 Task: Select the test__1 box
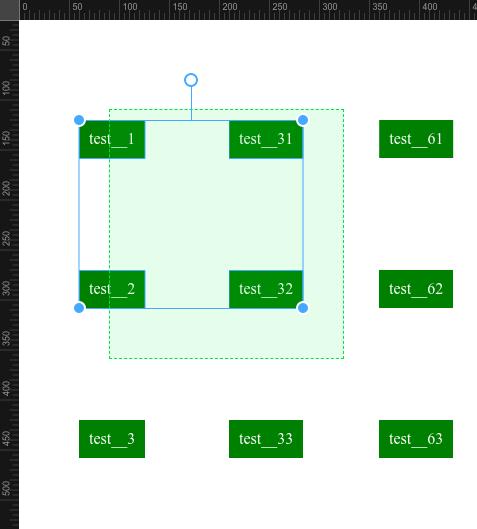(x=112, y=139)
